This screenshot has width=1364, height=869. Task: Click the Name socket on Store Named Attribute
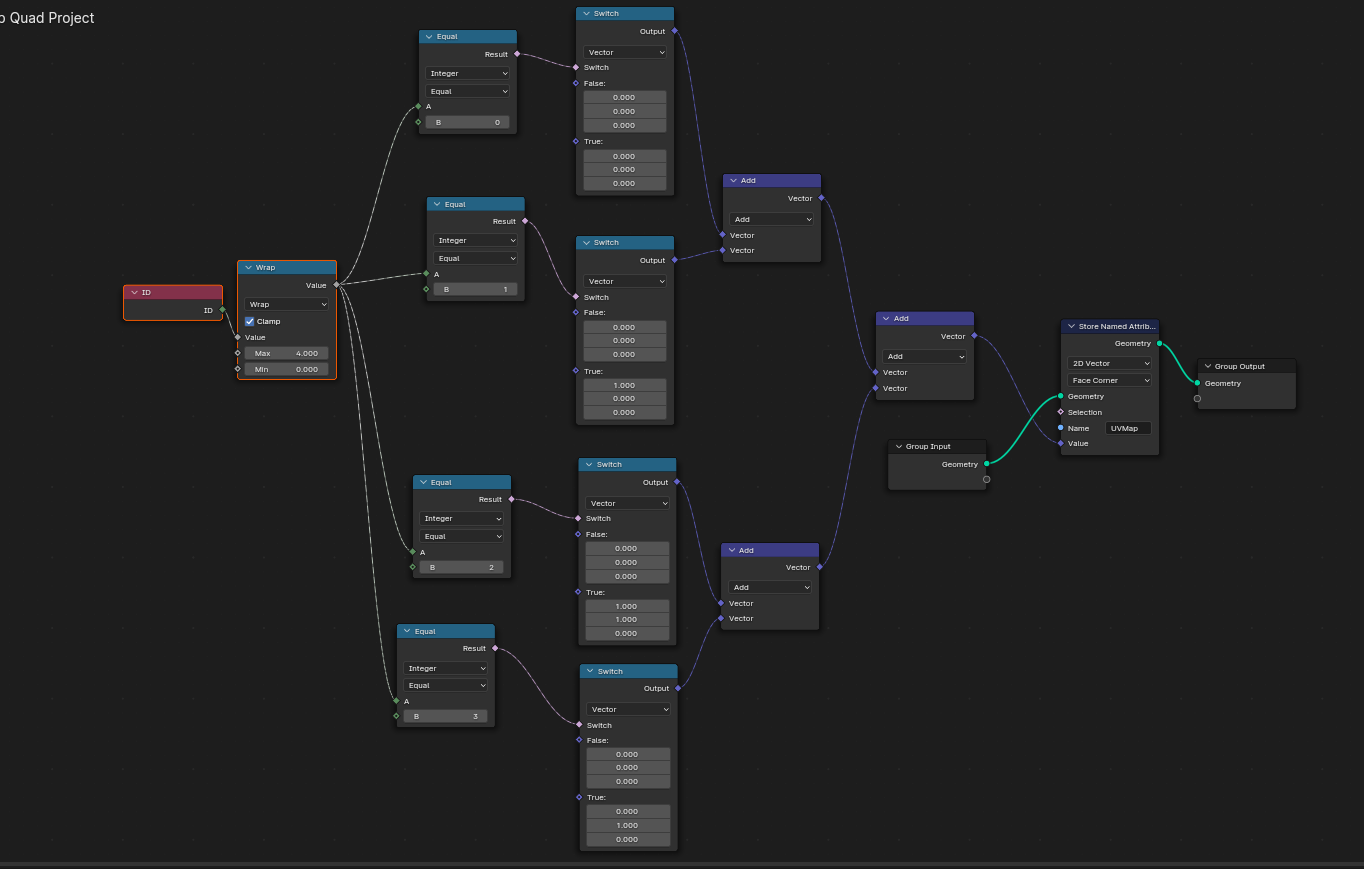pyautogui.click(x=1061, y=428)
